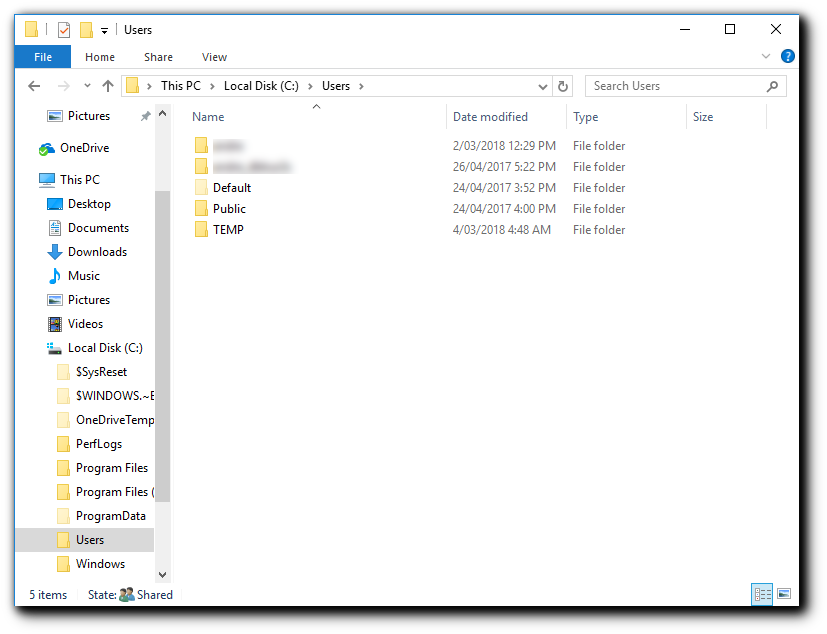Screen dimensions: 827x634
Task: Click the up-one-level arrow
Action: tap(108, 86)
